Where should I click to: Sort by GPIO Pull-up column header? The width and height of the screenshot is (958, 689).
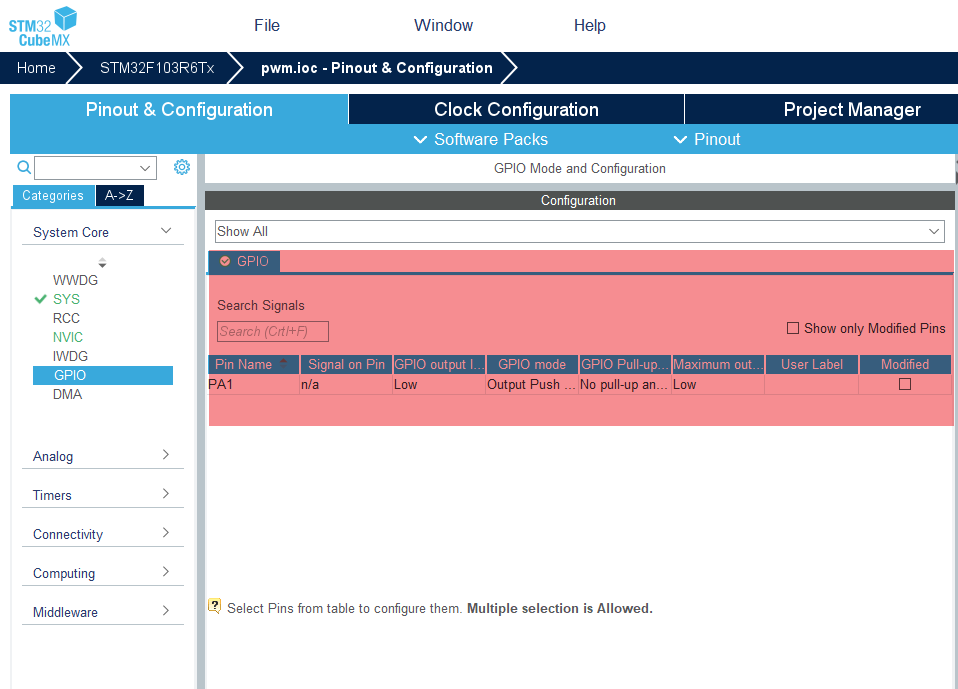pyautogui.click(x=625, y=365)
